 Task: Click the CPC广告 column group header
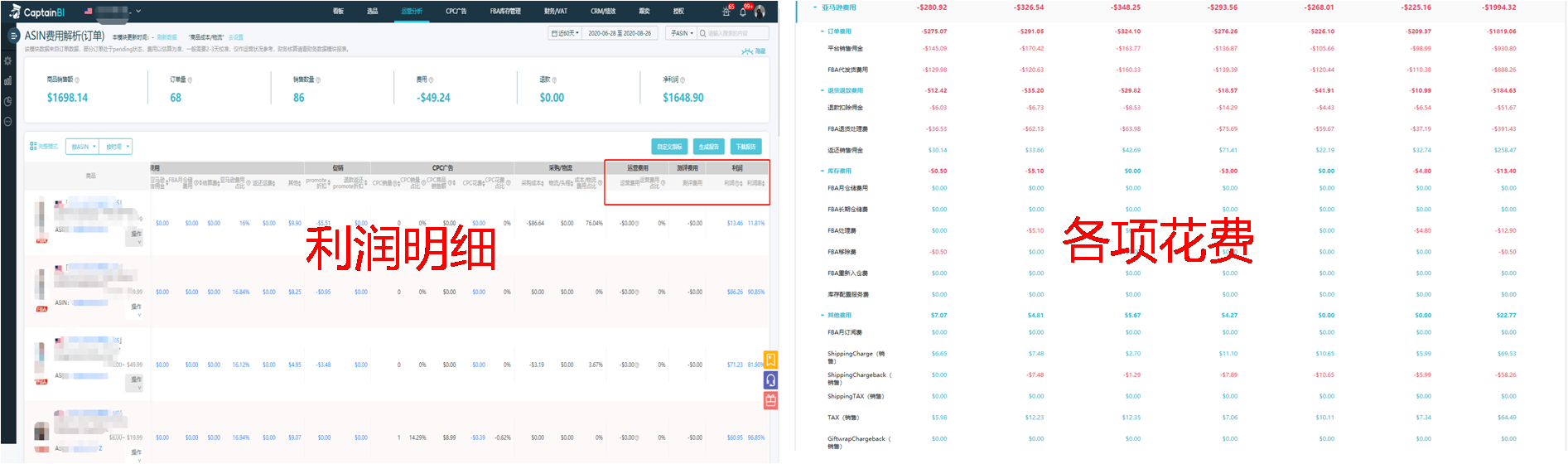point(442,168)
